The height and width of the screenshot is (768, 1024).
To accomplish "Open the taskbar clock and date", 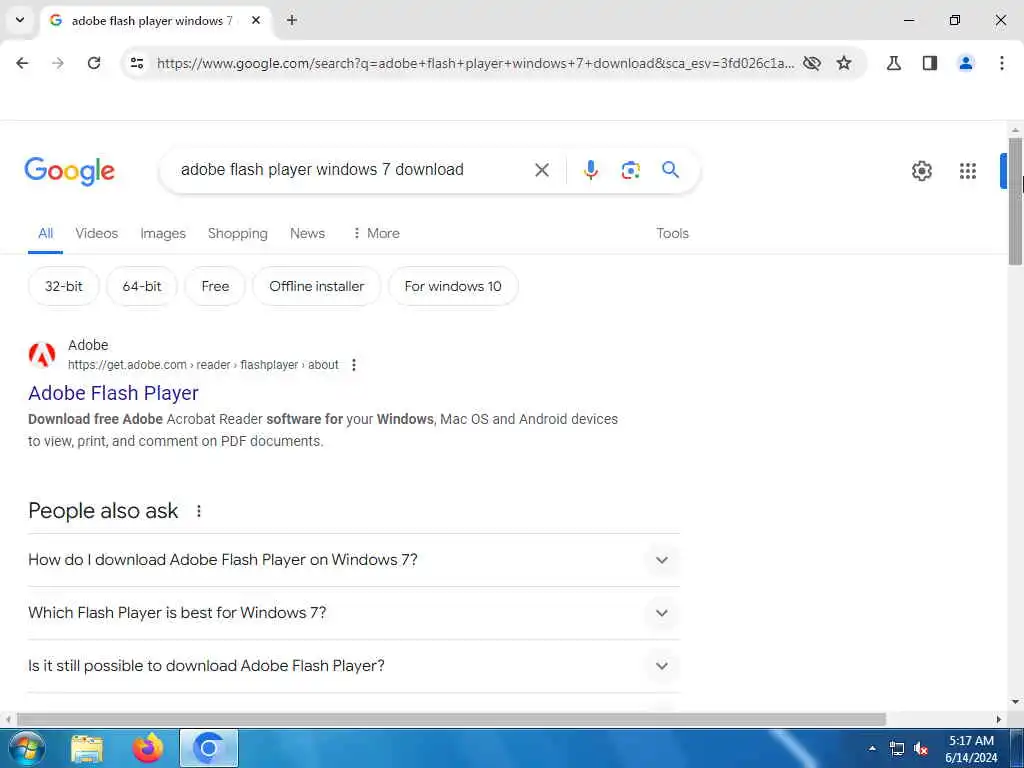I will point(971,749).
